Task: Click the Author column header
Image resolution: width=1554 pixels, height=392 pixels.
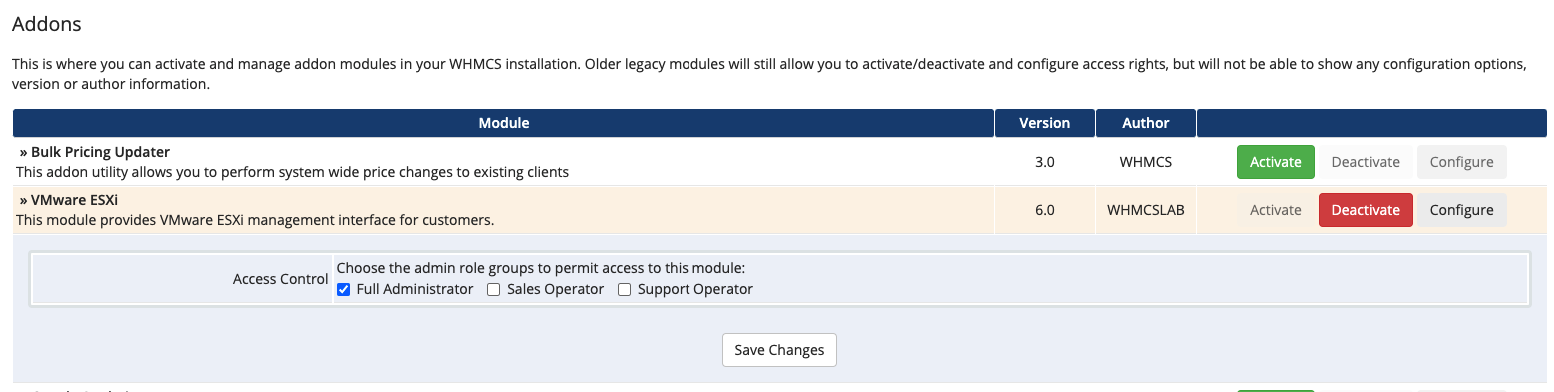Action: tap(1146, 123)
